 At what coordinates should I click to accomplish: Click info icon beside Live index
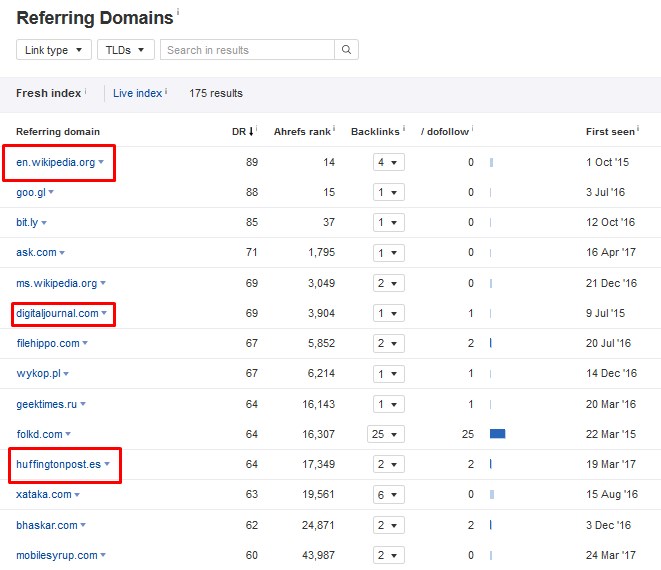click(x=166, y=91)
